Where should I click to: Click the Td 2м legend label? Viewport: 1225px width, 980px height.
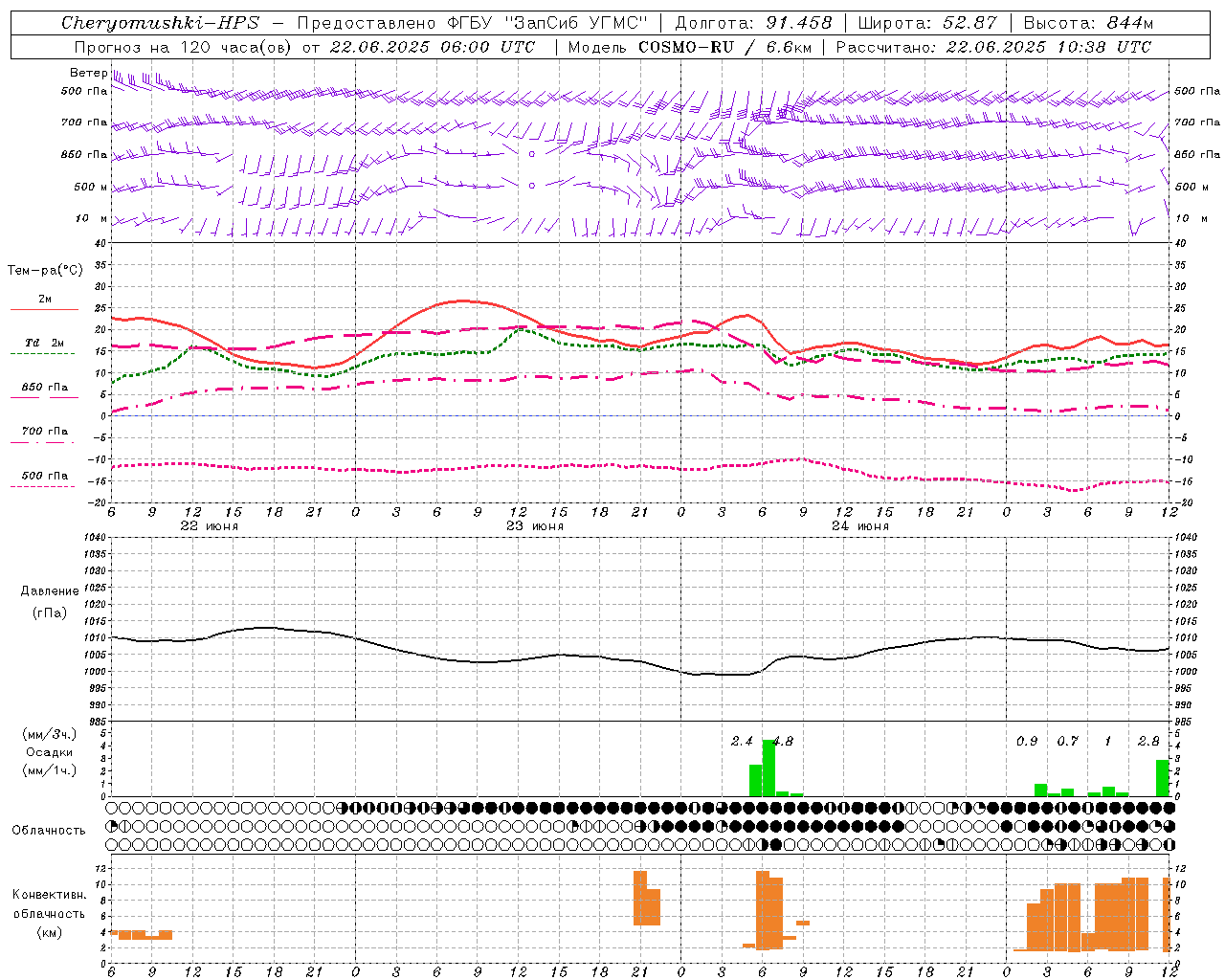(x=45, y=343)
